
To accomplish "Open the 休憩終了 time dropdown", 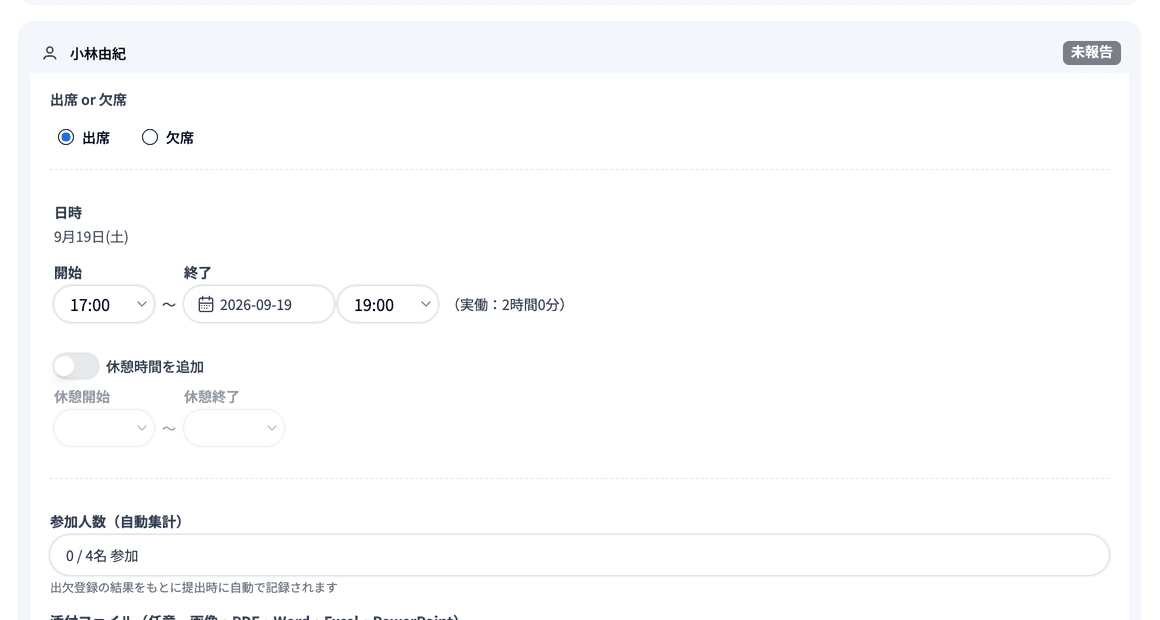I will pos(234,428).
